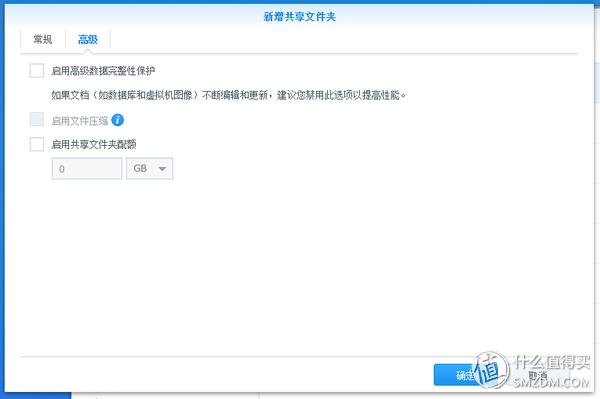Viewport: 600px width, 399px height.
Task: Focus the quota size input field
Action: (x=87, y=169)
